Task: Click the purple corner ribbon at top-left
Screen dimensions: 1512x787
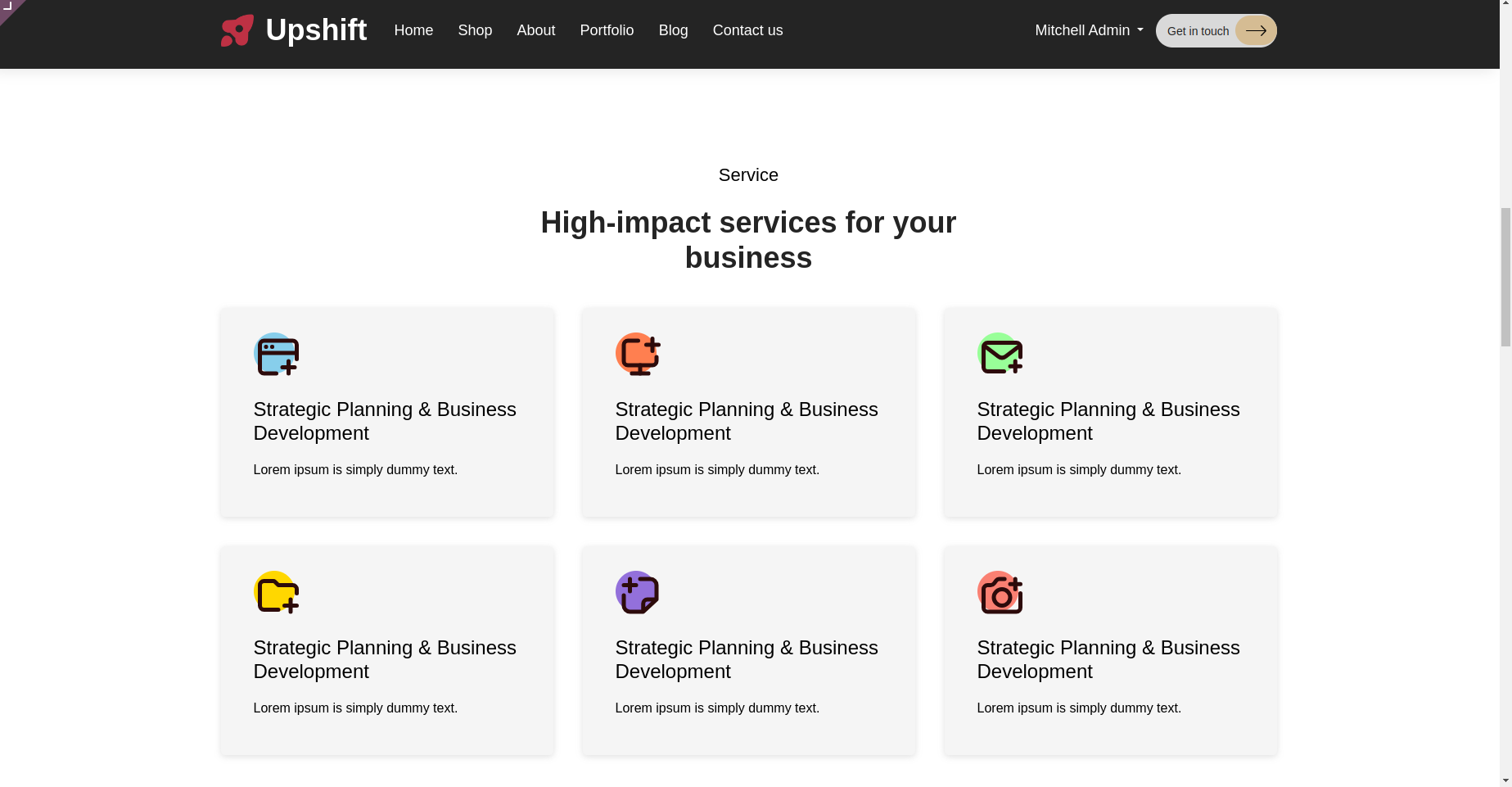Action: tap(8, 7)
